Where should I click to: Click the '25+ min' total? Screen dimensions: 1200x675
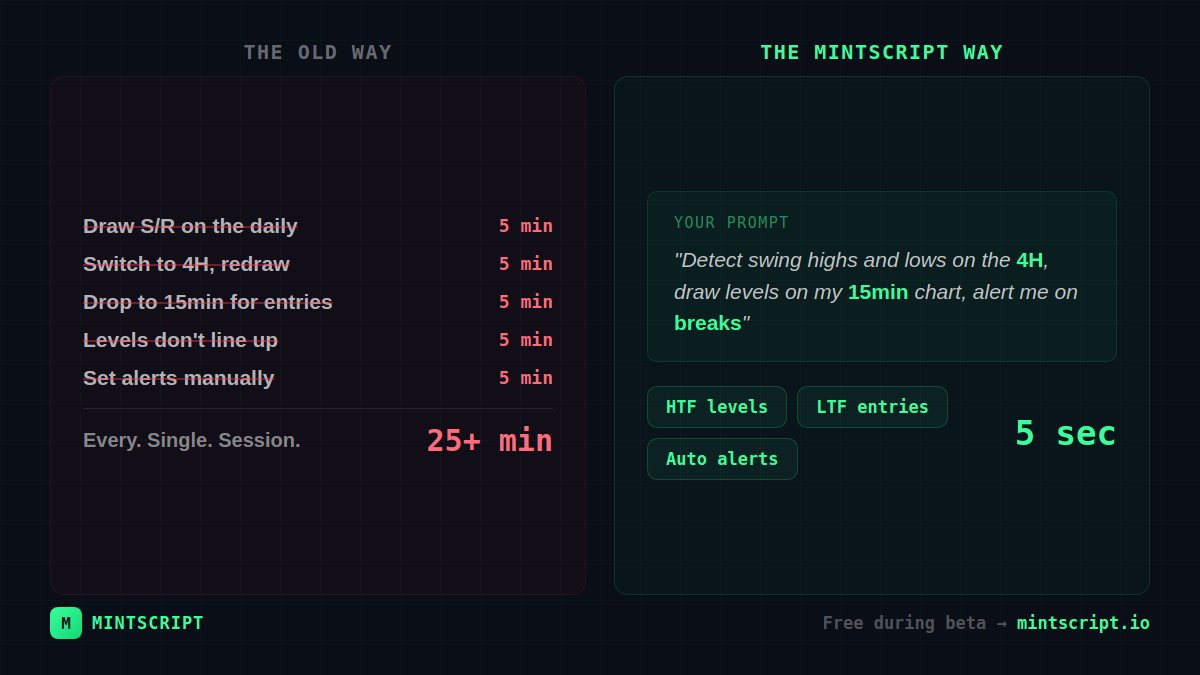490,440
